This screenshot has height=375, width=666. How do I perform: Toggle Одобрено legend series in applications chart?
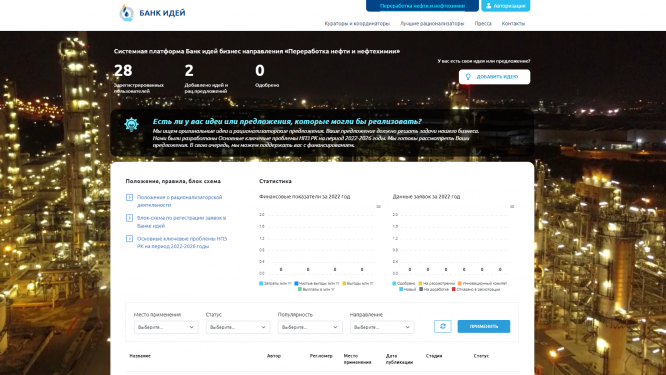tap(404, 283)
